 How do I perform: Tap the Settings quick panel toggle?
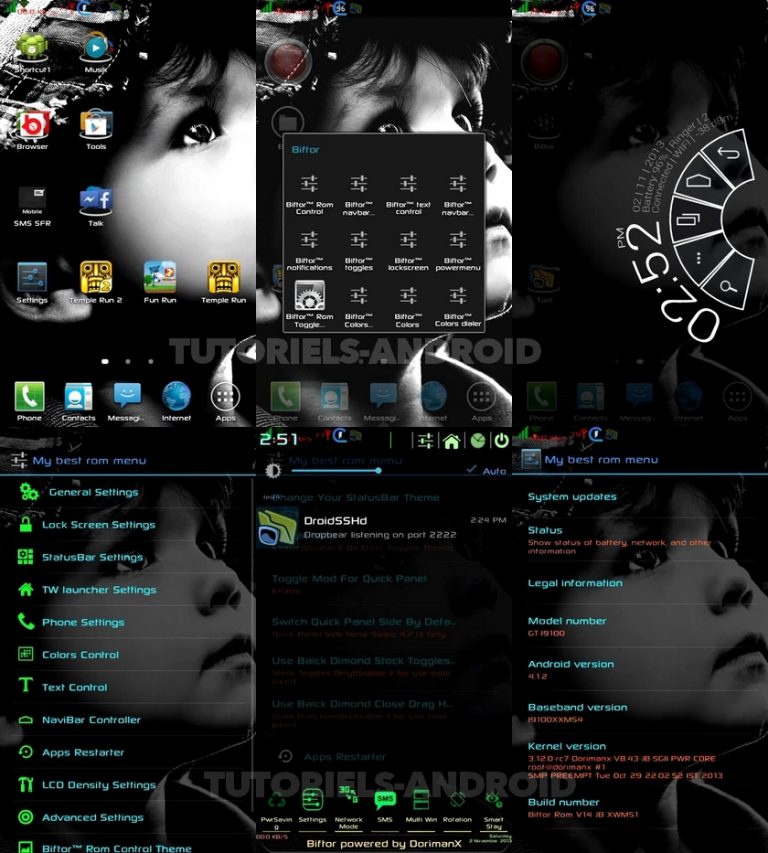coord(312,799)
